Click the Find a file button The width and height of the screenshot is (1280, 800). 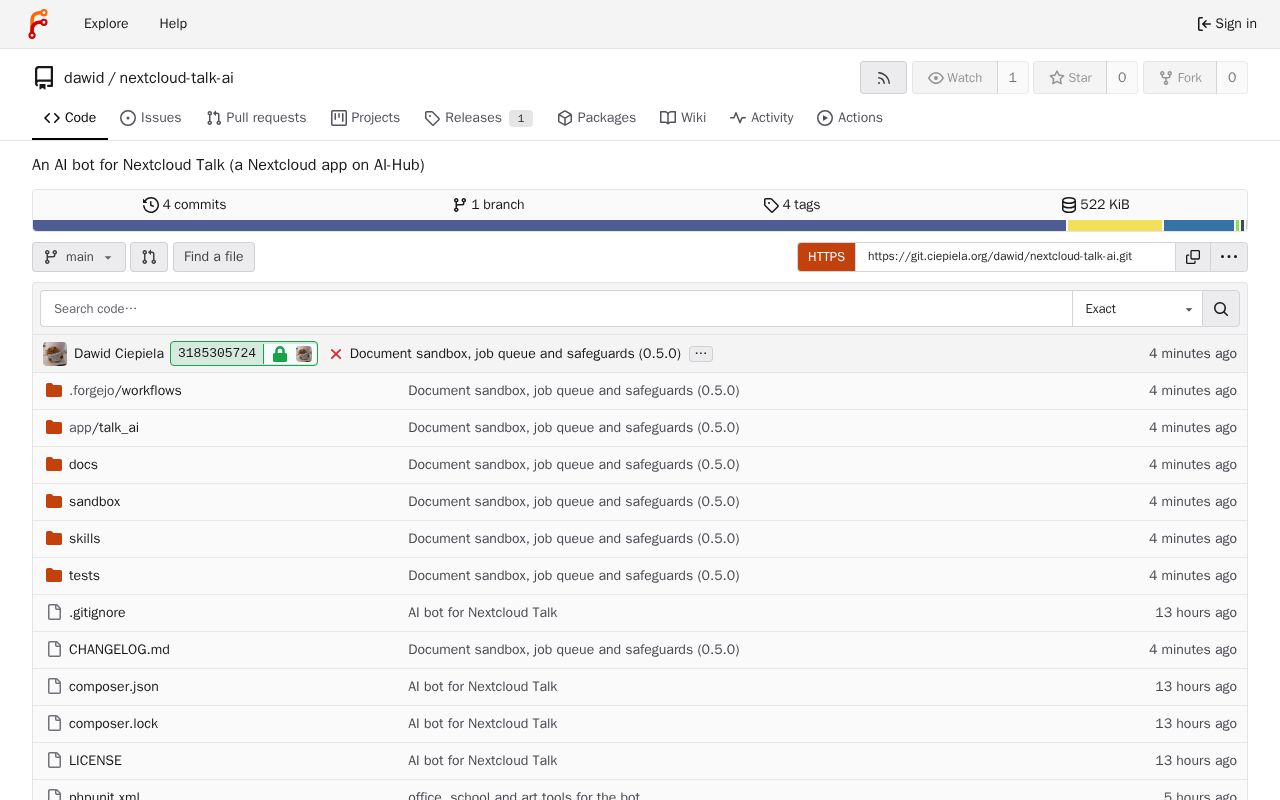[214, 257]
